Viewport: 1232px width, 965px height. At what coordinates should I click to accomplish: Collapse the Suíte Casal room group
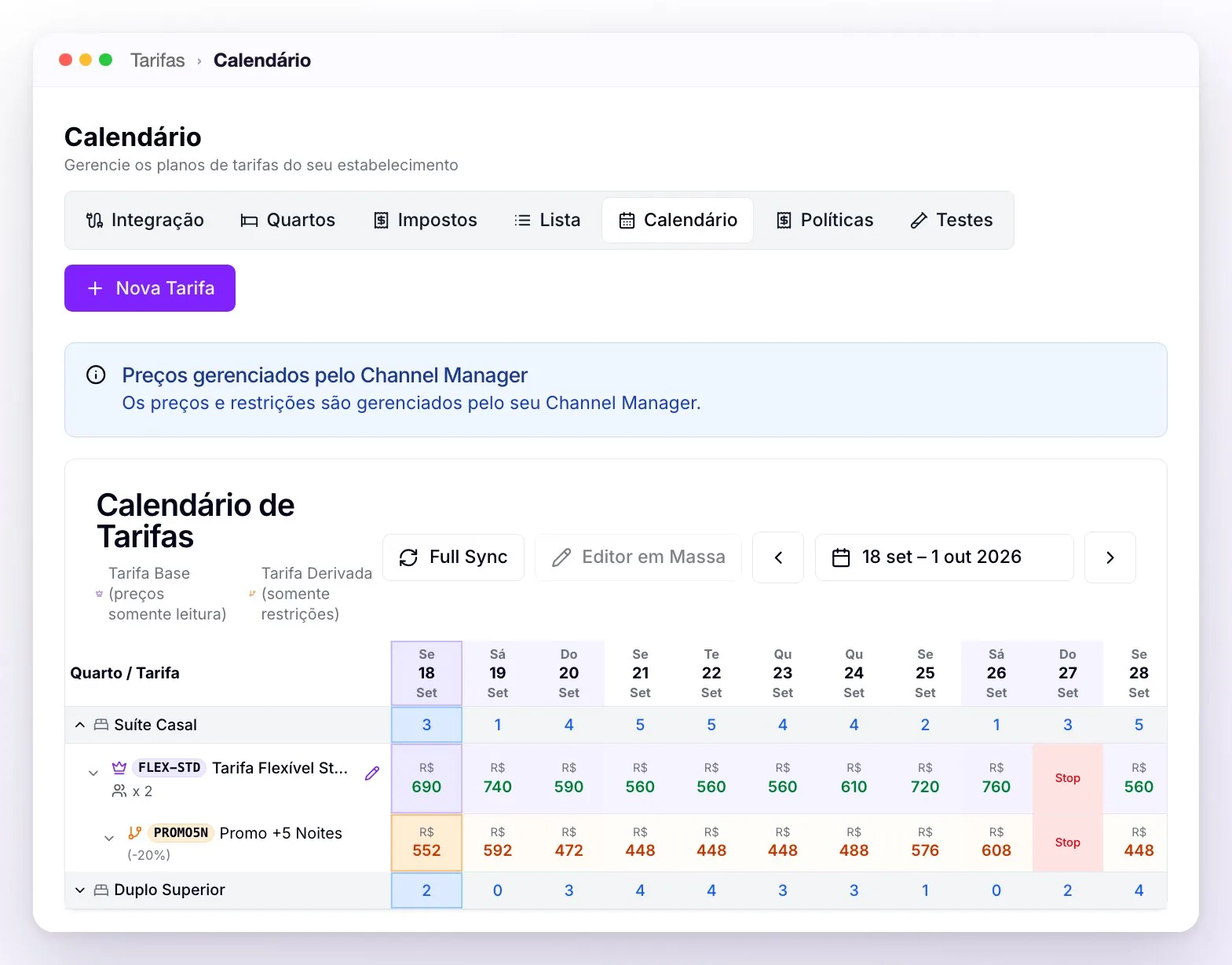pyautogui.click(x=80, y=725)
